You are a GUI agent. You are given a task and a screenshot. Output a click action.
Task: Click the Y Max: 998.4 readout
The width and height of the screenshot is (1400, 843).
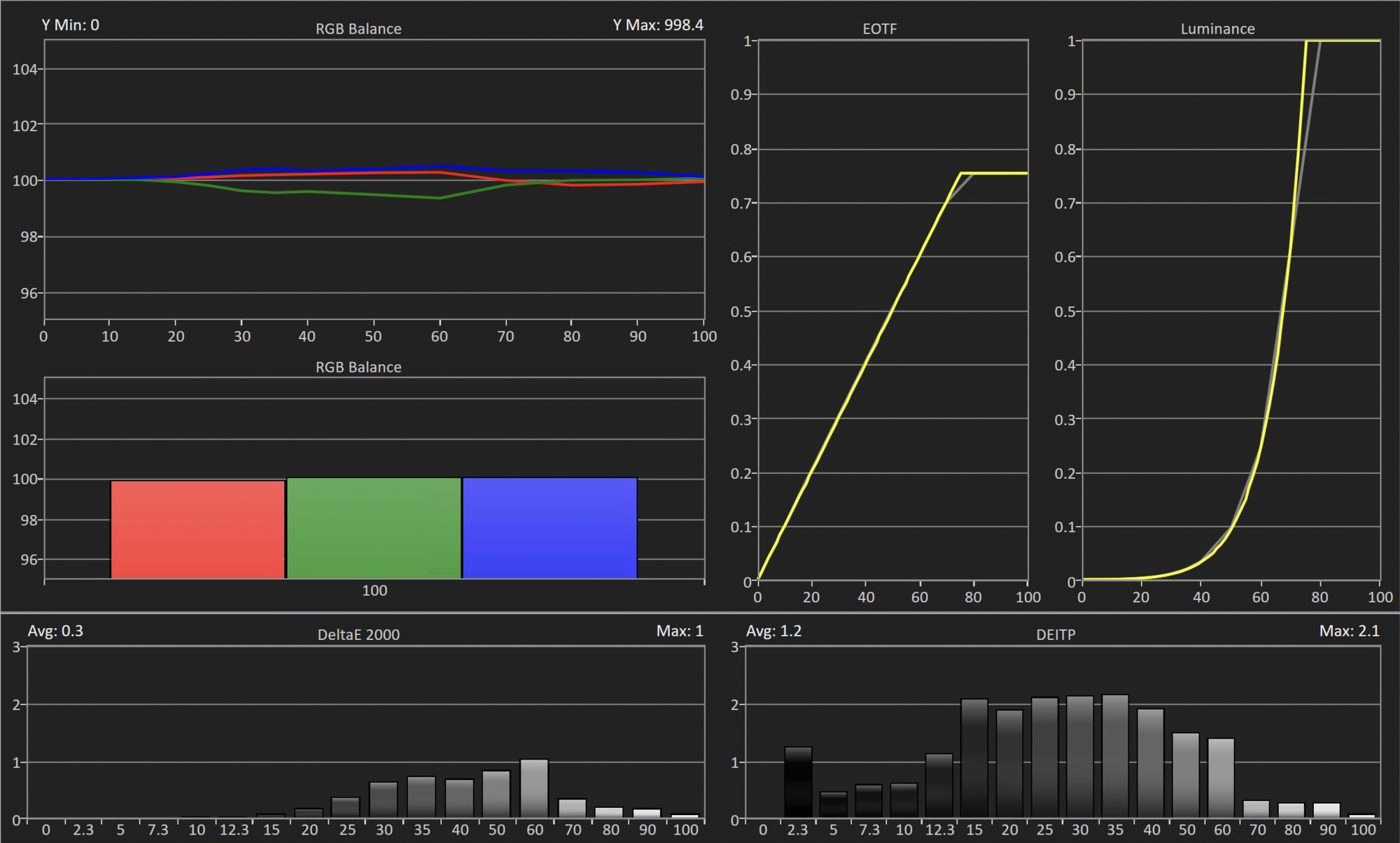point(658,25)
